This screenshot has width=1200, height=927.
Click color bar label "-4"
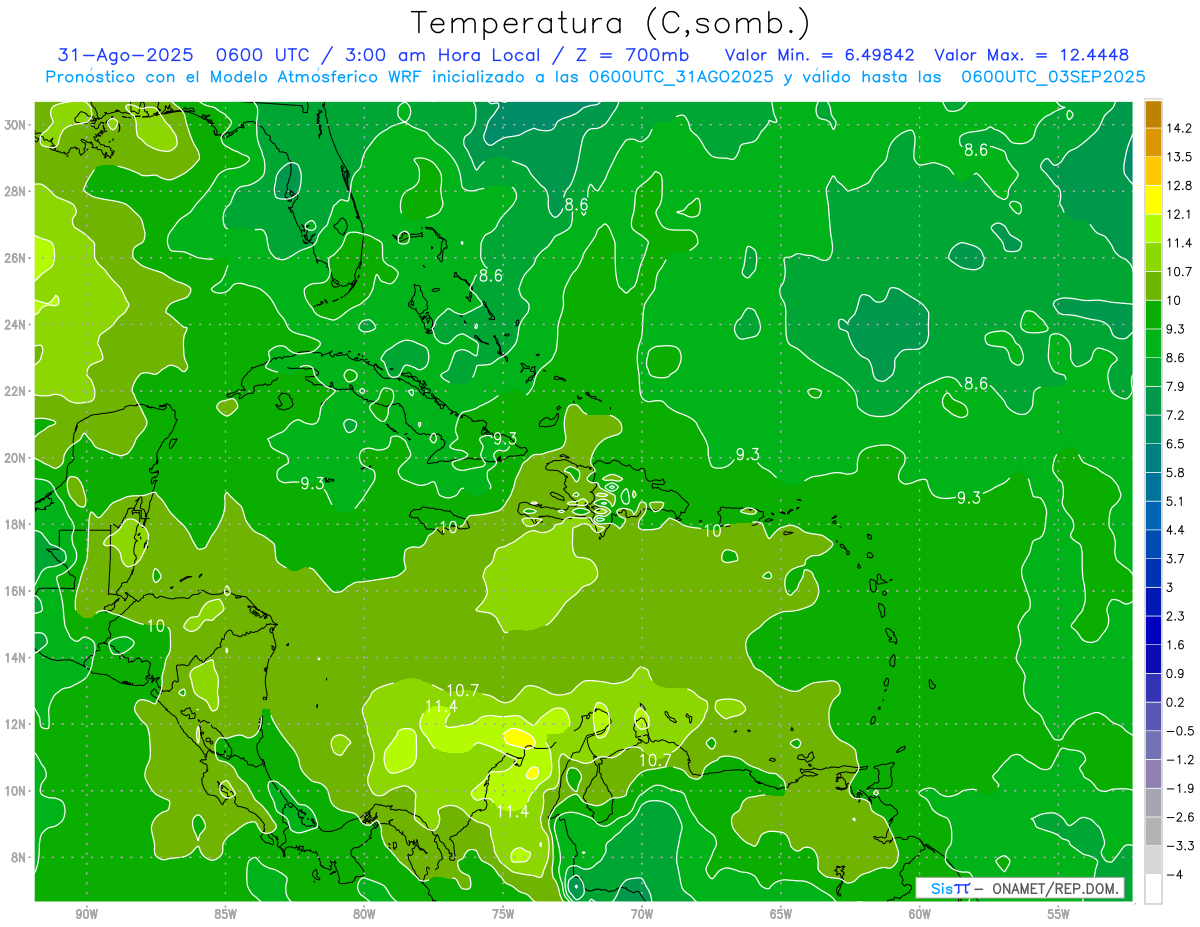(x=1174, y=874)
